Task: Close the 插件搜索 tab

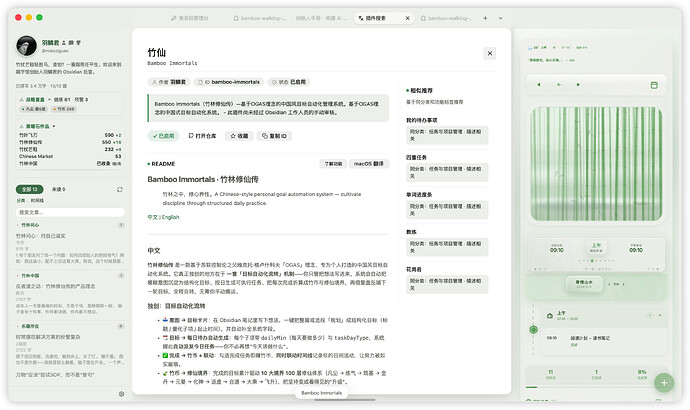Action: tap(407, 18)
